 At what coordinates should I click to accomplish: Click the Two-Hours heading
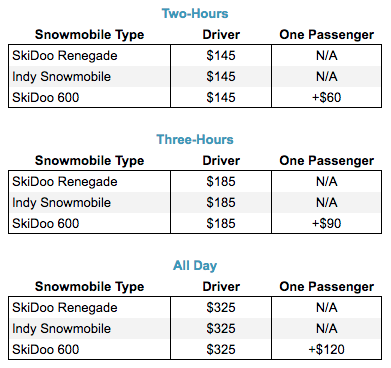(195, 14)
